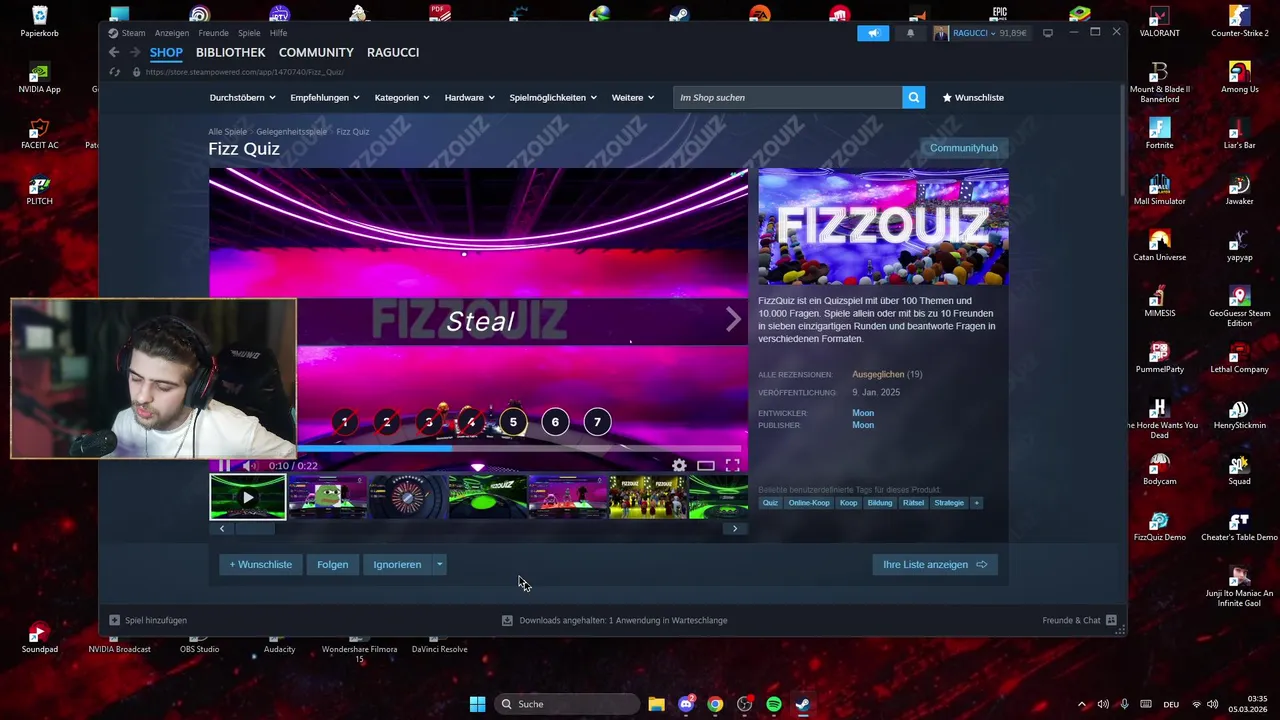The width and height of the screenshot is (1280, 720).
Task: Click the Quiz tag
Action: pos(770,503)
